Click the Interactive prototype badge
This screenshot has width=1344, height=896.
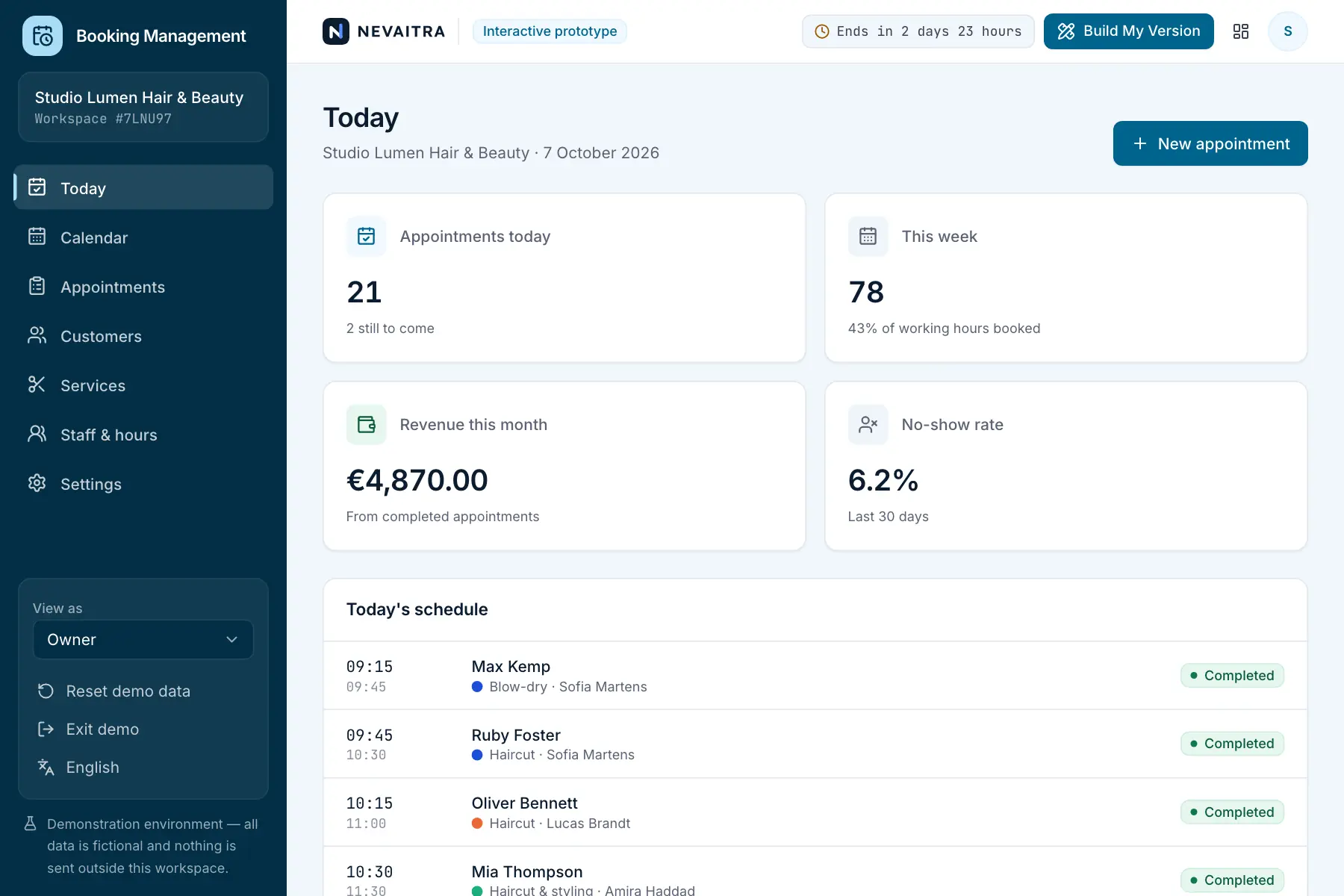click(x=550, y=31)
